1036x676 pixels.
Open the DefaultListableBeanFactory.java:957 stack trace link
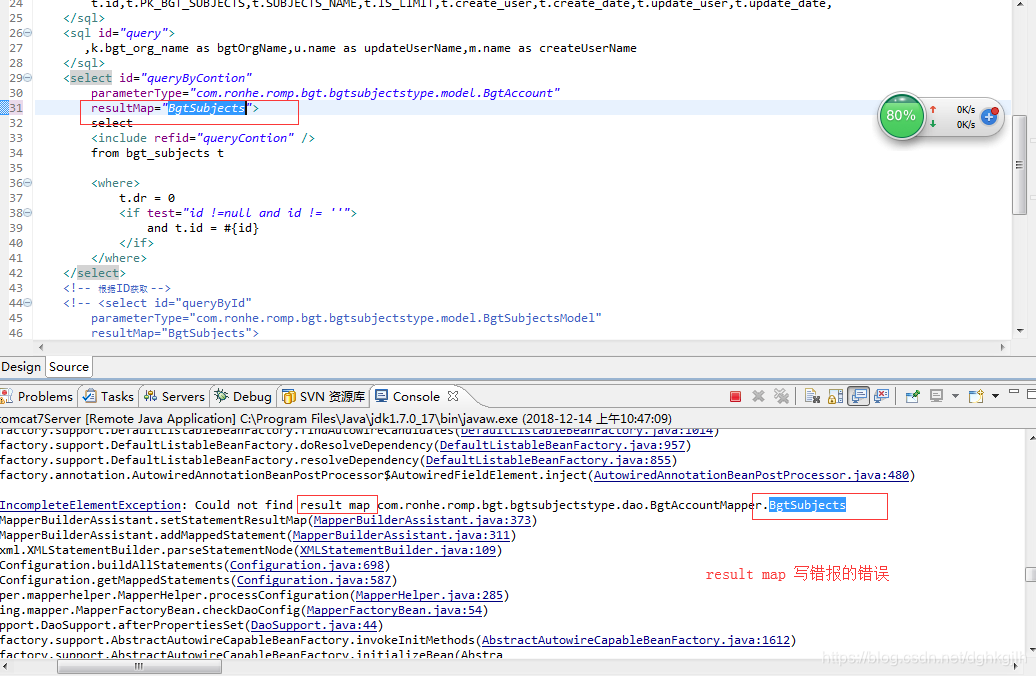coord(562,445)
